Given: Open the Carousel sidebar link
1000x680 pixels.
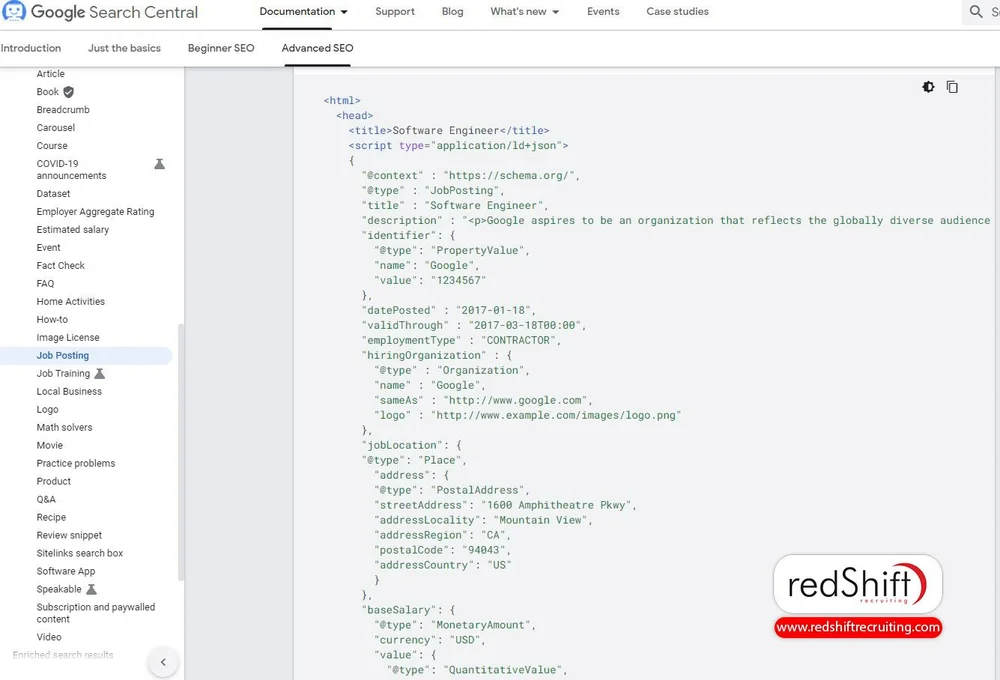Looking at the screenshot, I should pos(55,128).
